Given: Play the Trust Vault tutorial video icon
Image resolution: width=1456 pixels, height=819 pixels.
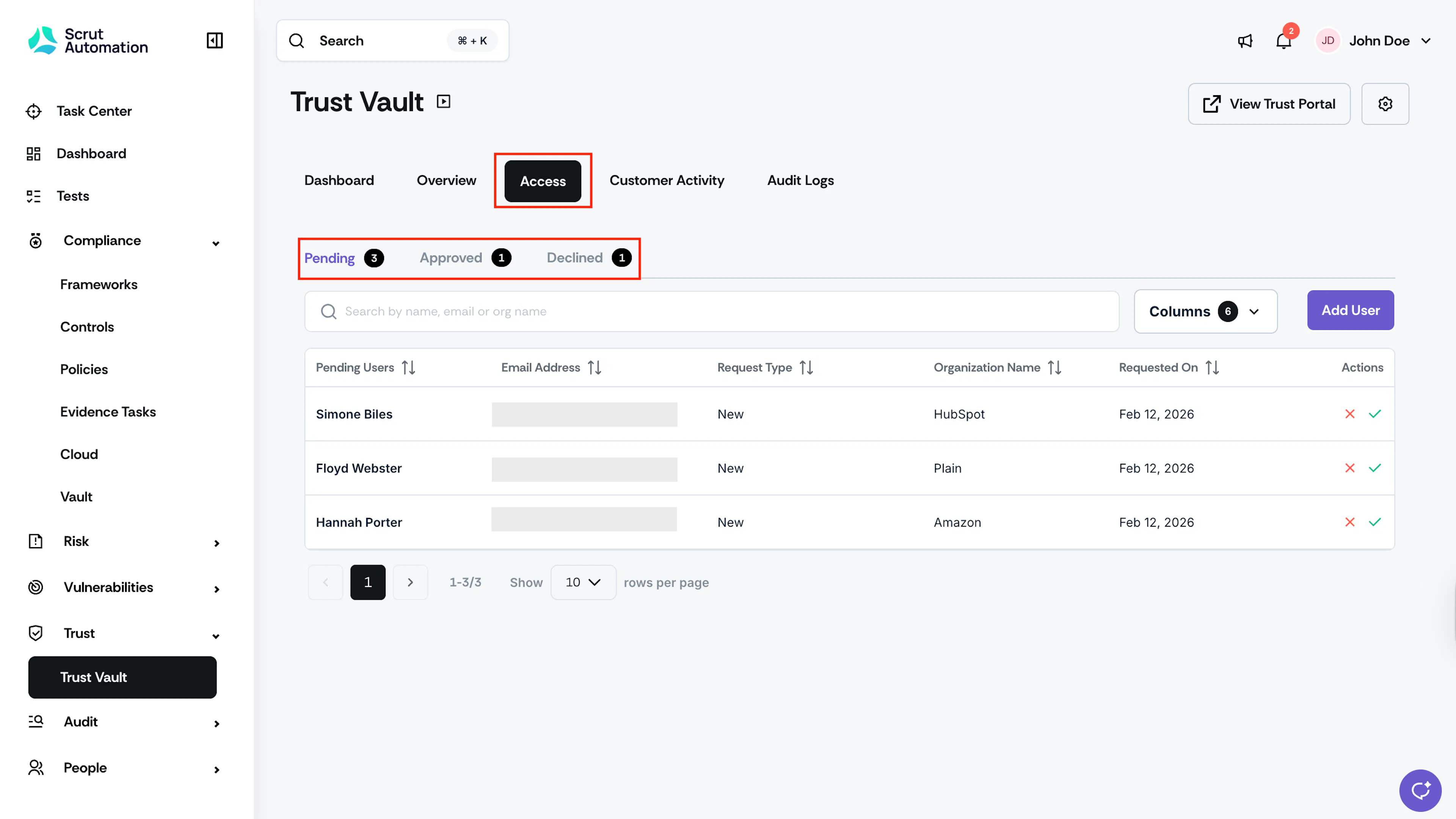Looking at the screenshot, I should click(x=444, y=102).
